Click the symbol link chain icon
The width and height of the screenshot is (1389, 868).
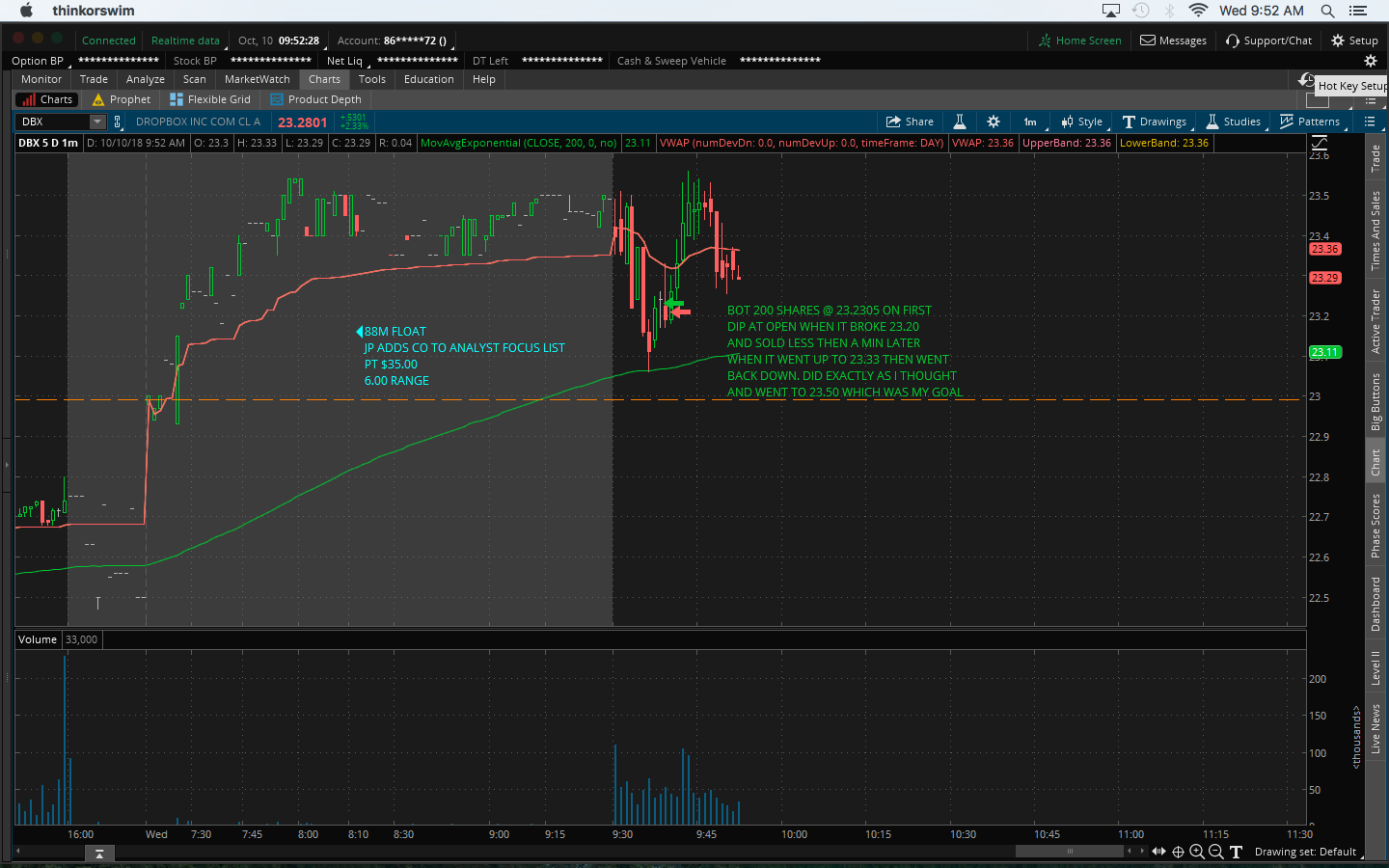point(118,122)
